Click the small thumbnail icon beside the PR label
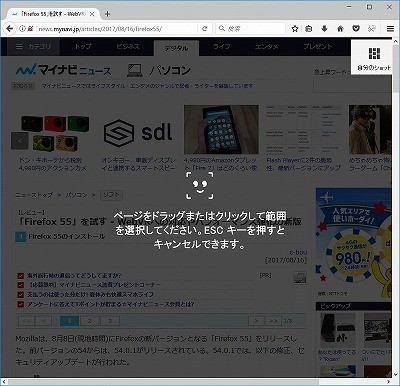 (300, 278)
